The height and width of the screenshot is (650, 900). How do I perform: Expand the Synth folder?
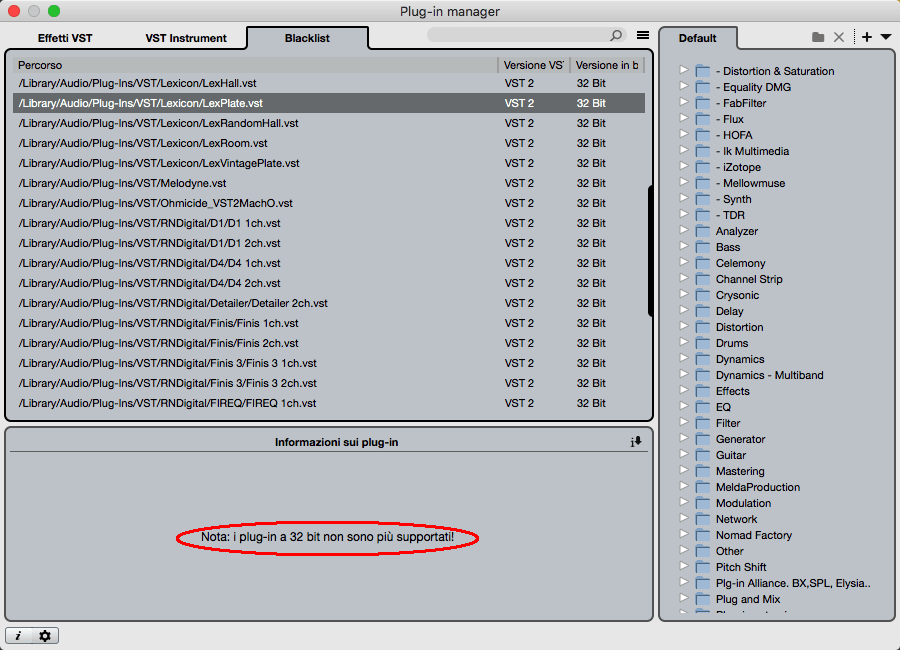pyautogui.click(x=683, y=198)
